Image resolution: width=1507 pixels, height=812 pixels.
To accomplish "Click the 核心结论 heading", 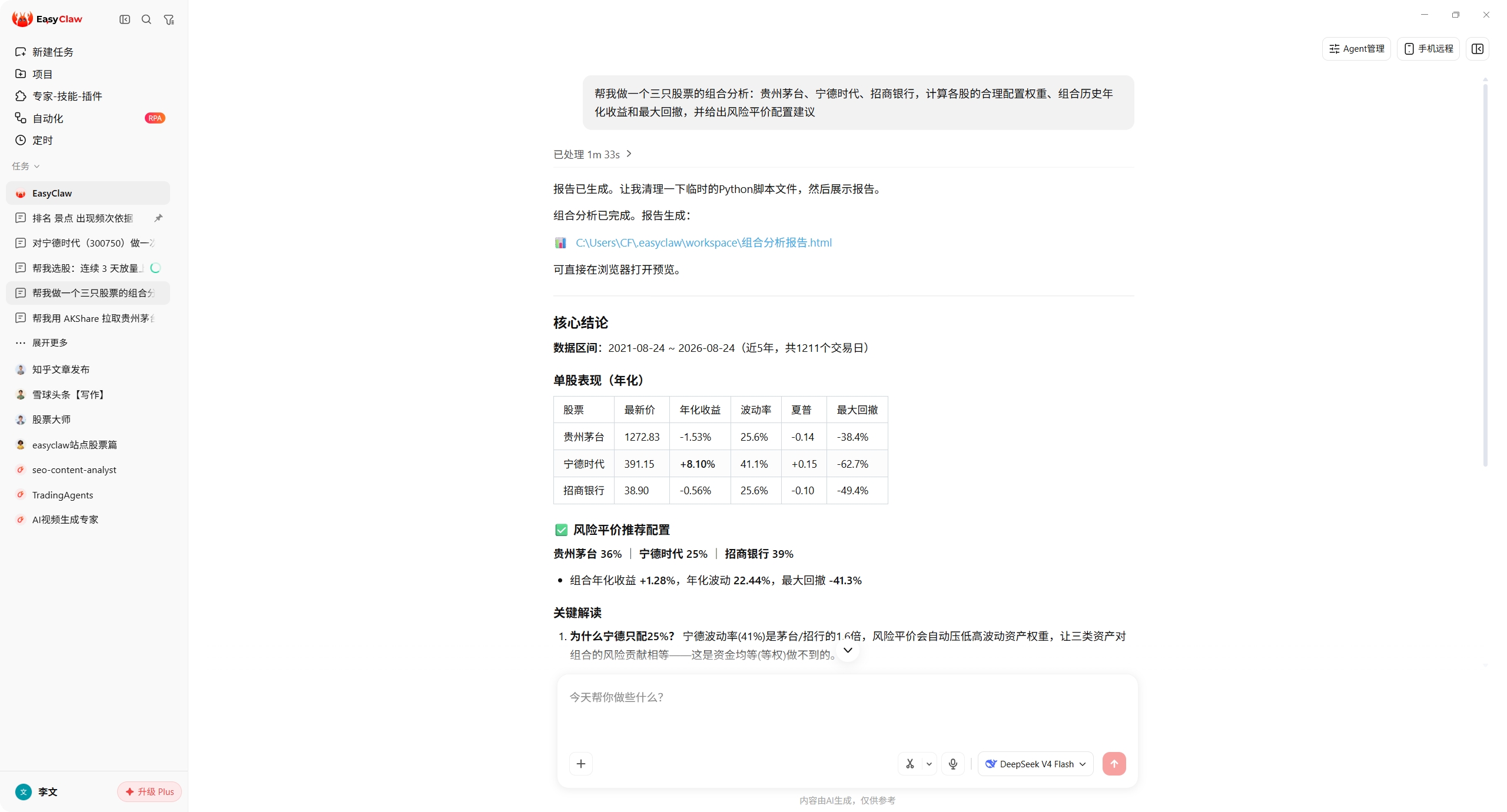I will point(580,322).
